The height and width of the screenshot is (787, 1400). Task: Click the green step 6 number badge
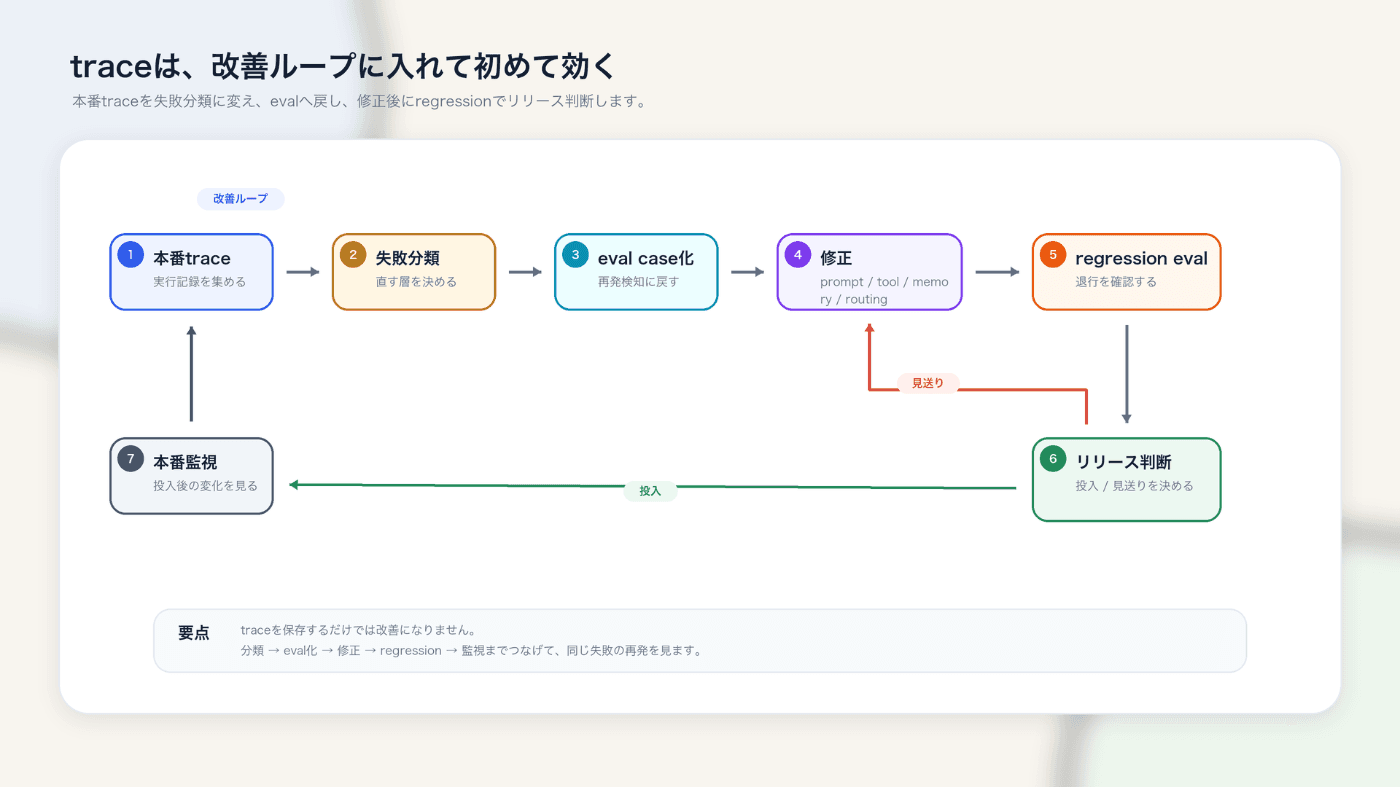point(1053,459)
